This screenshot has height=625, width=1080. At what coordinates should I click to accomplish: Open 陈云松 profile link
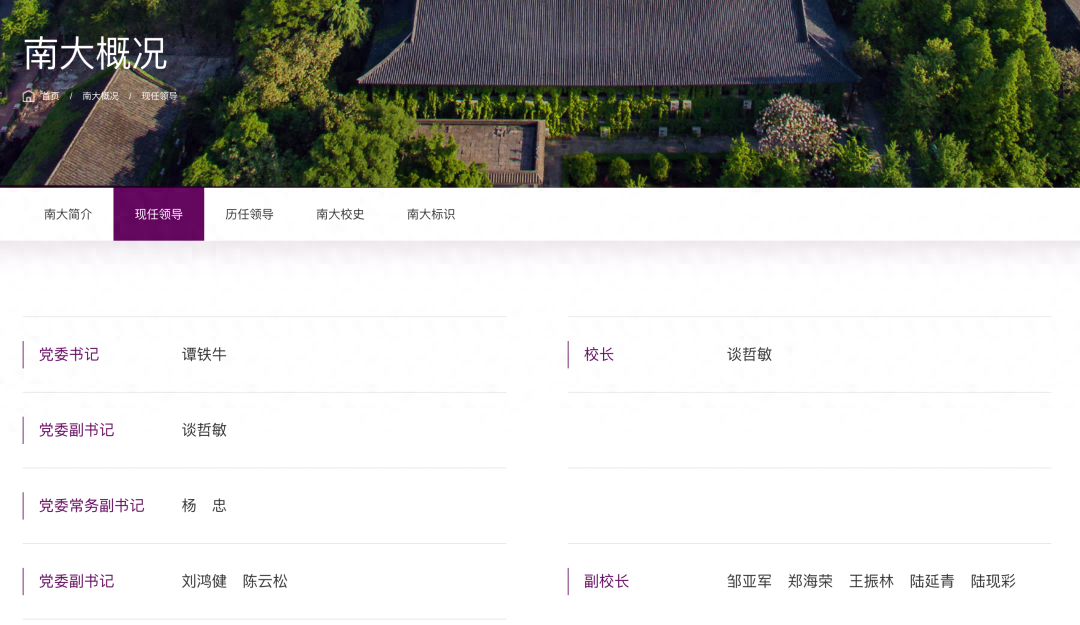pyautogui.click(x=265, y=582)
